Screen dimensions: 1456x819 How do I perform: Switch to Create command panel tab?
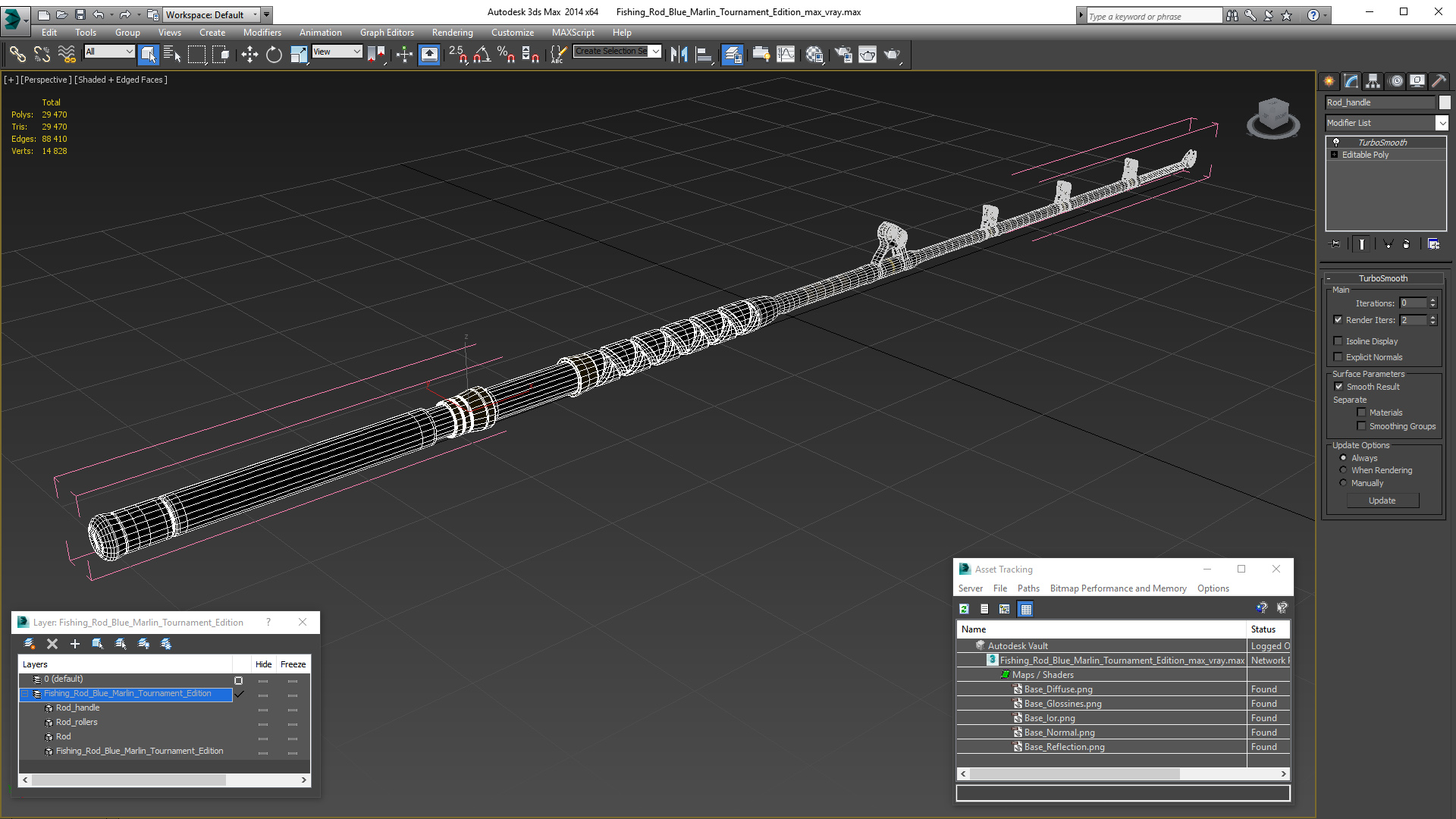pos(1329,81)
